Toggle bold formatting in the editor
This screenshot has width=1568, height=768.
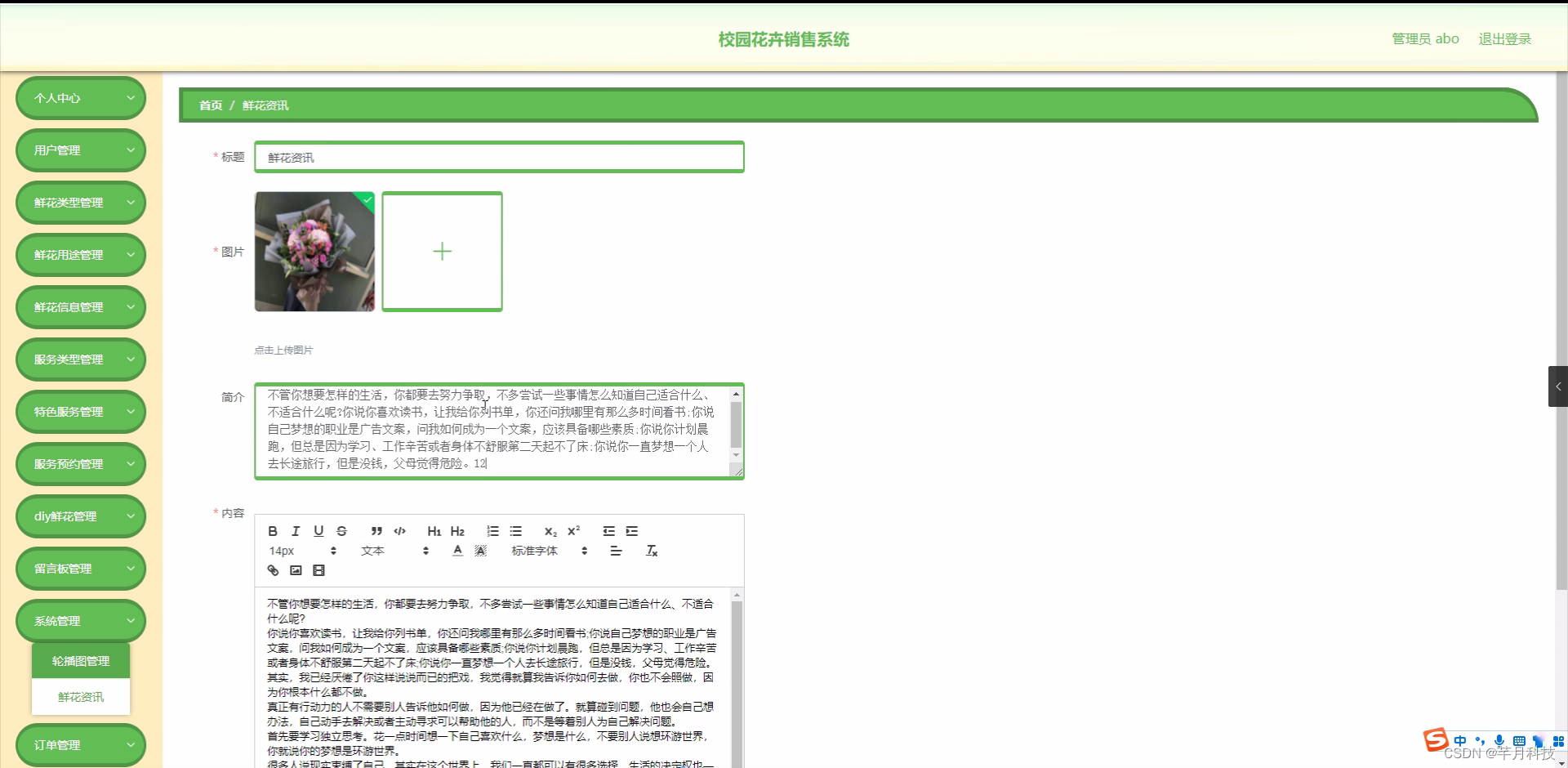pyautogui.click(x=273, y=531)
